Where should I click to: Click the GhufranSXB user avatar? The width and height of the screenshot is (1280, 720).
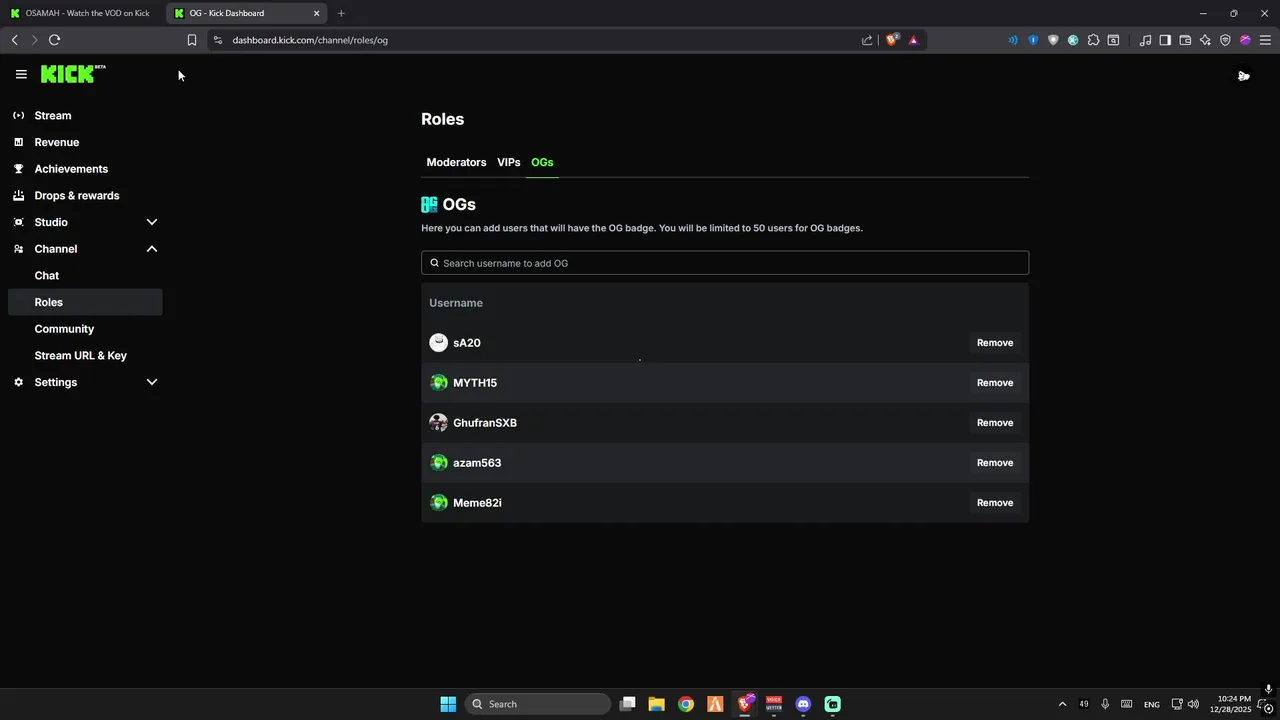pos(438,423)
